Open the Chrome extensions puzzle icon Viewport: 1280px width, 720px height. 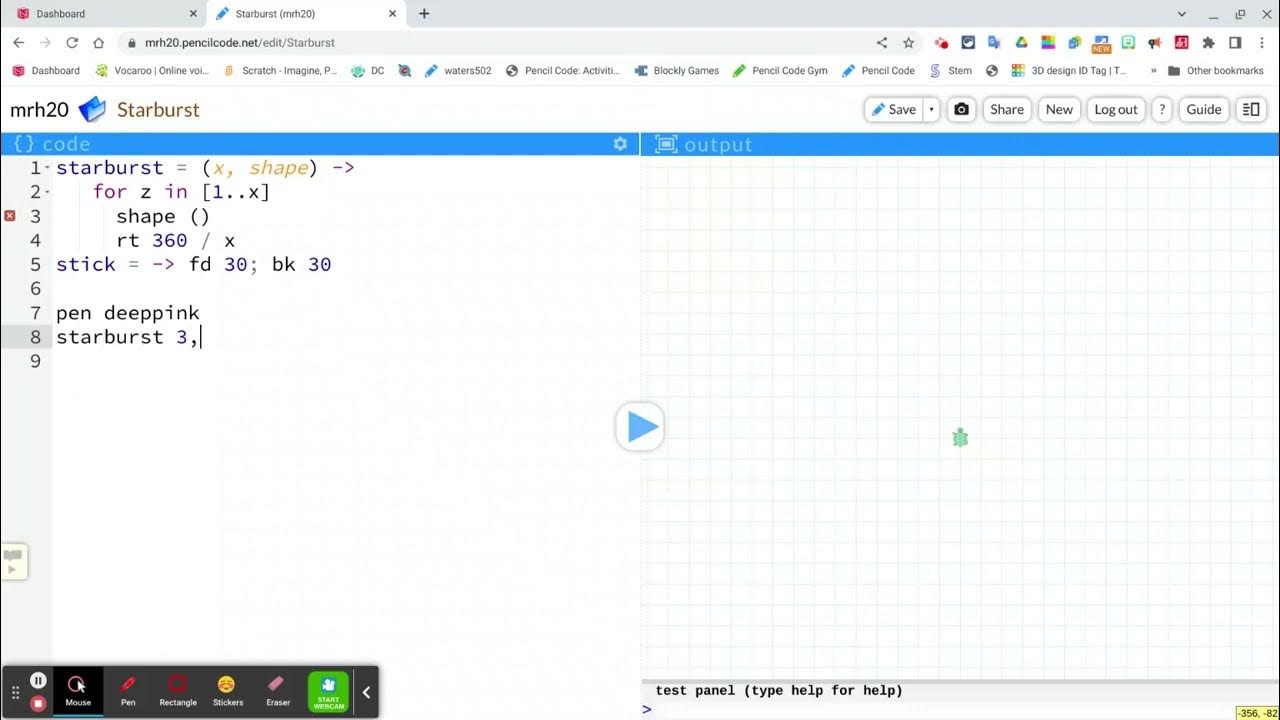(x=1208, y=42)
